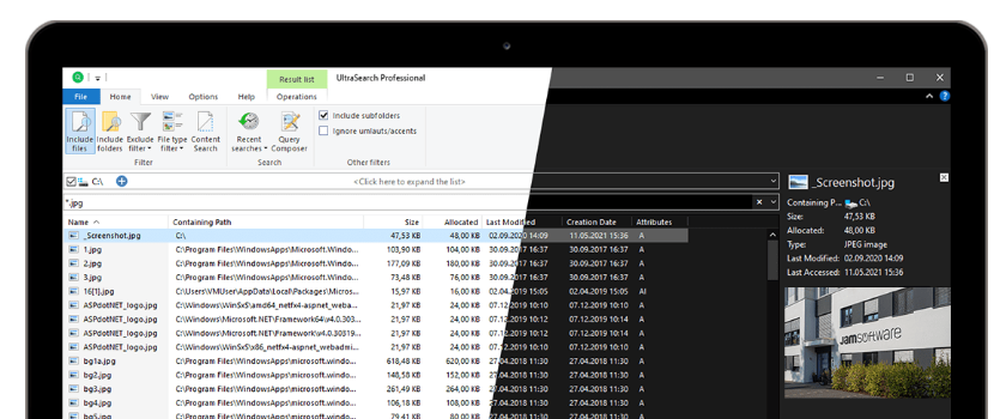Viewport: 1000px width, 419px height.
Task: Click the 15,97 KB size cell
Action: [404, 291]
